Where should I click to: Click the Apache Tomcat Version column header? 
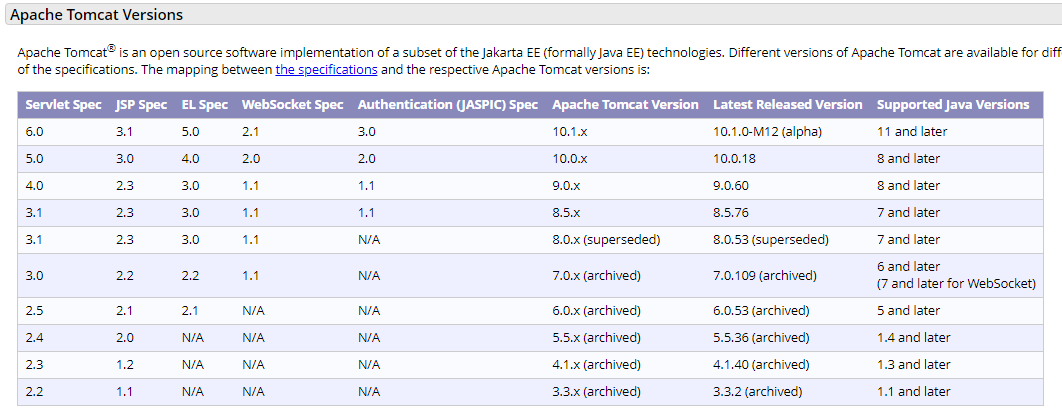(x=625, y=105)
